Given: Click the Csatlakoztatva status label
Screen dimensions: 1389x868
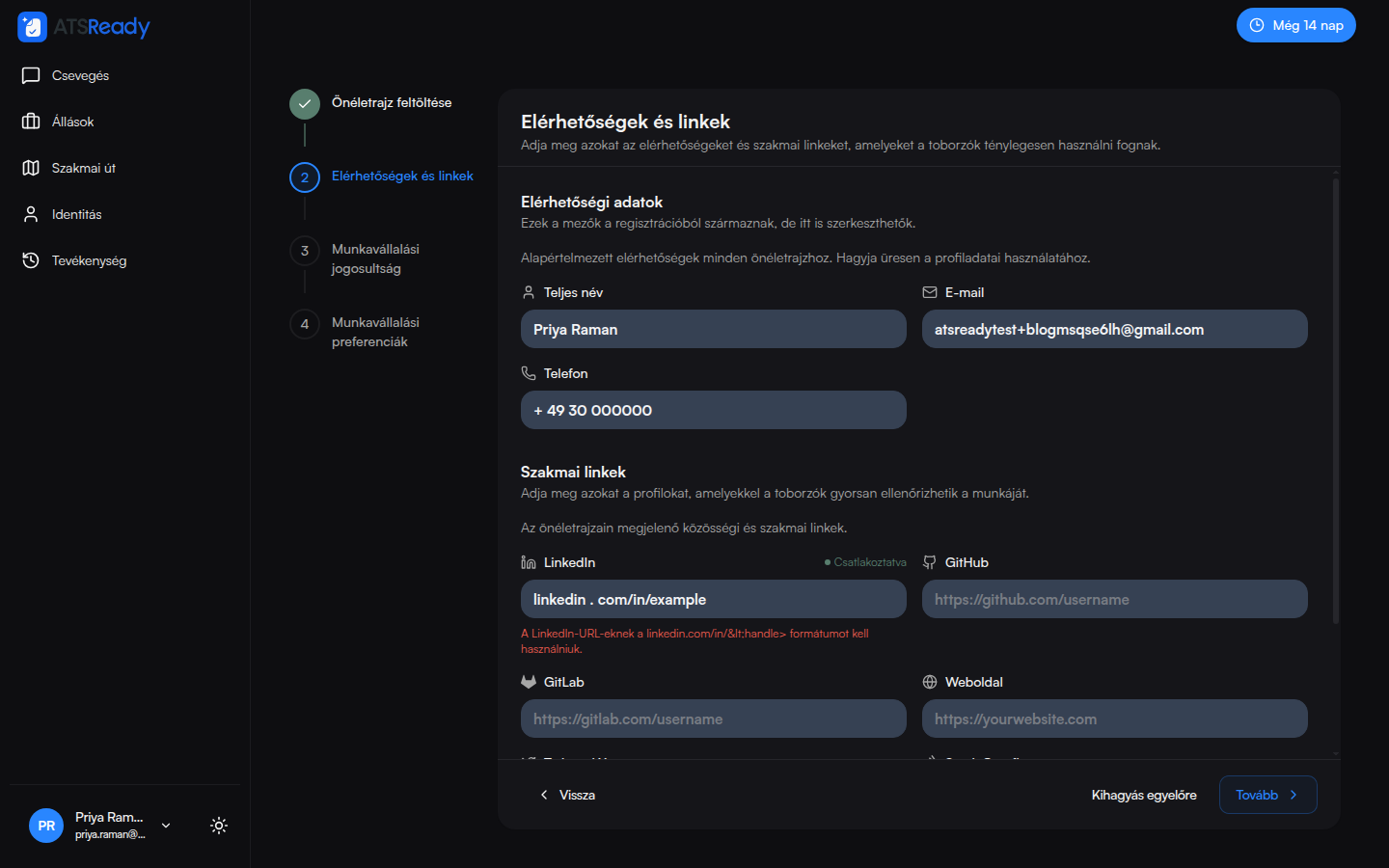Looking at the screenshot, I should [x=866, y=562].
